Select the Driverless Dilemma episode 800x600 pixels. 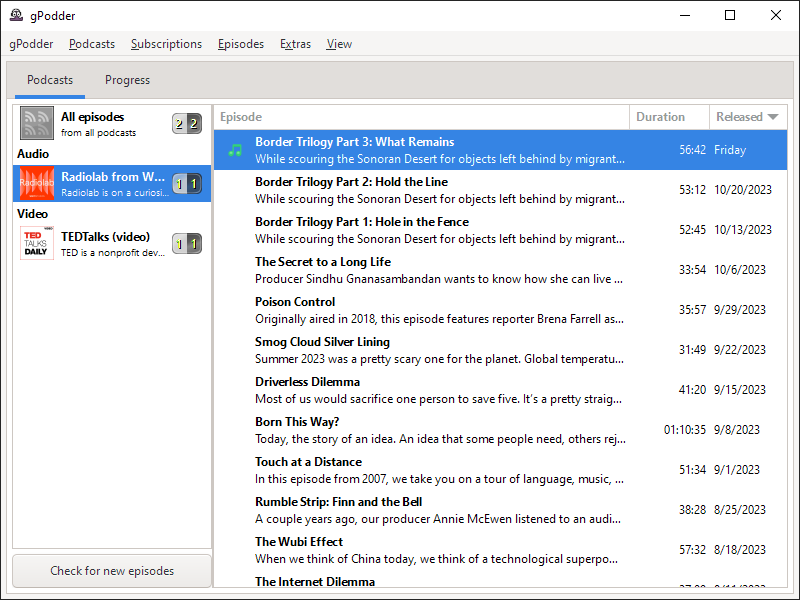[x=440, y=390]
